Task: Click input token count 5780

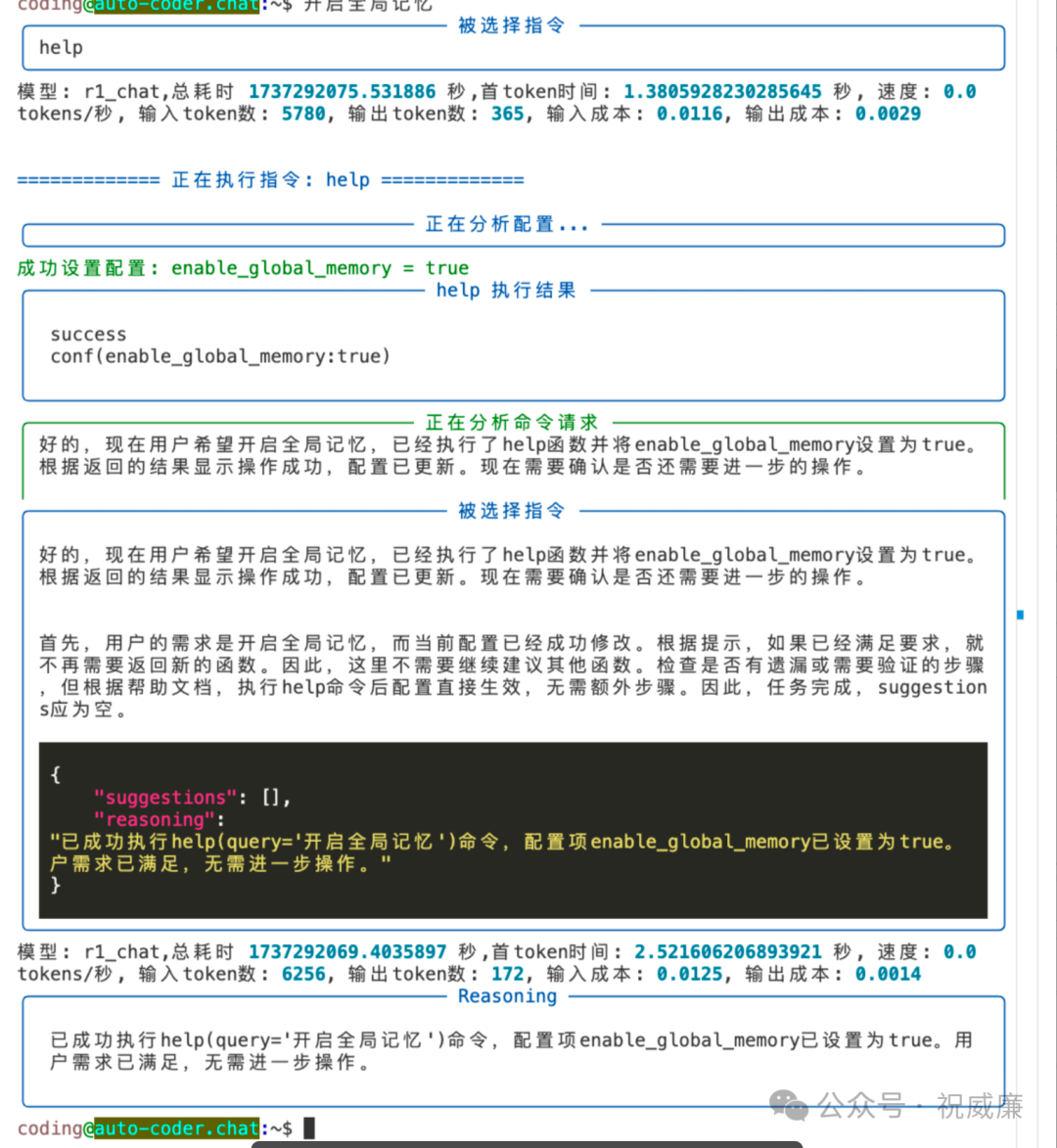Action: pos(303,114)
